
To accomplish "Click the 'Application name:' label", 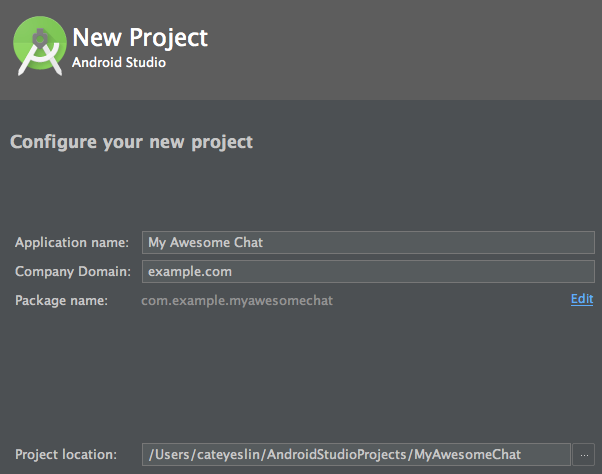I will (x=72, y=243).
